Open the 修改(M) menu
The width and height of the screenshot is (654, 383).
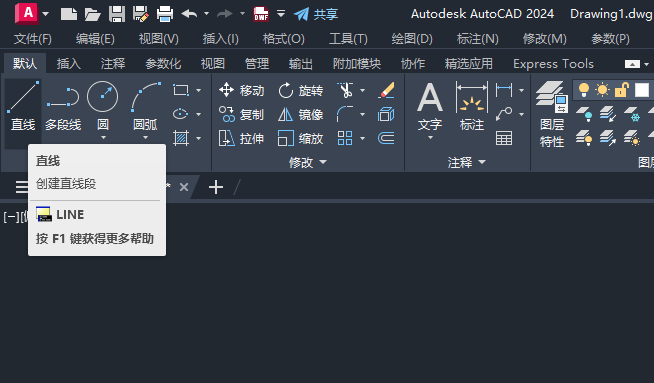[x=545, y=39]
